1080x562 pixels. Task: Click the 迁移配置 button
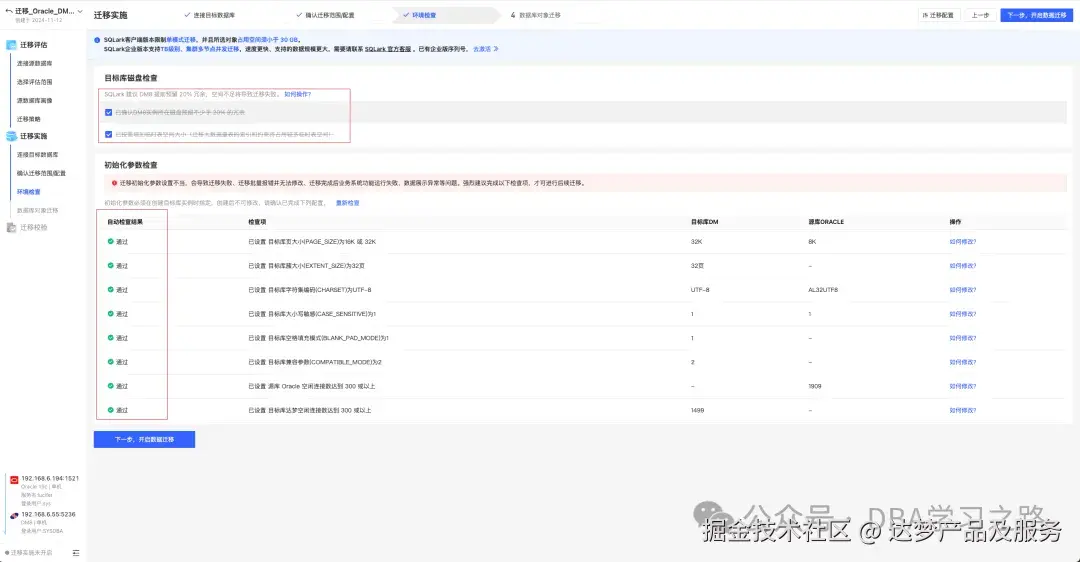coord(939,15)
